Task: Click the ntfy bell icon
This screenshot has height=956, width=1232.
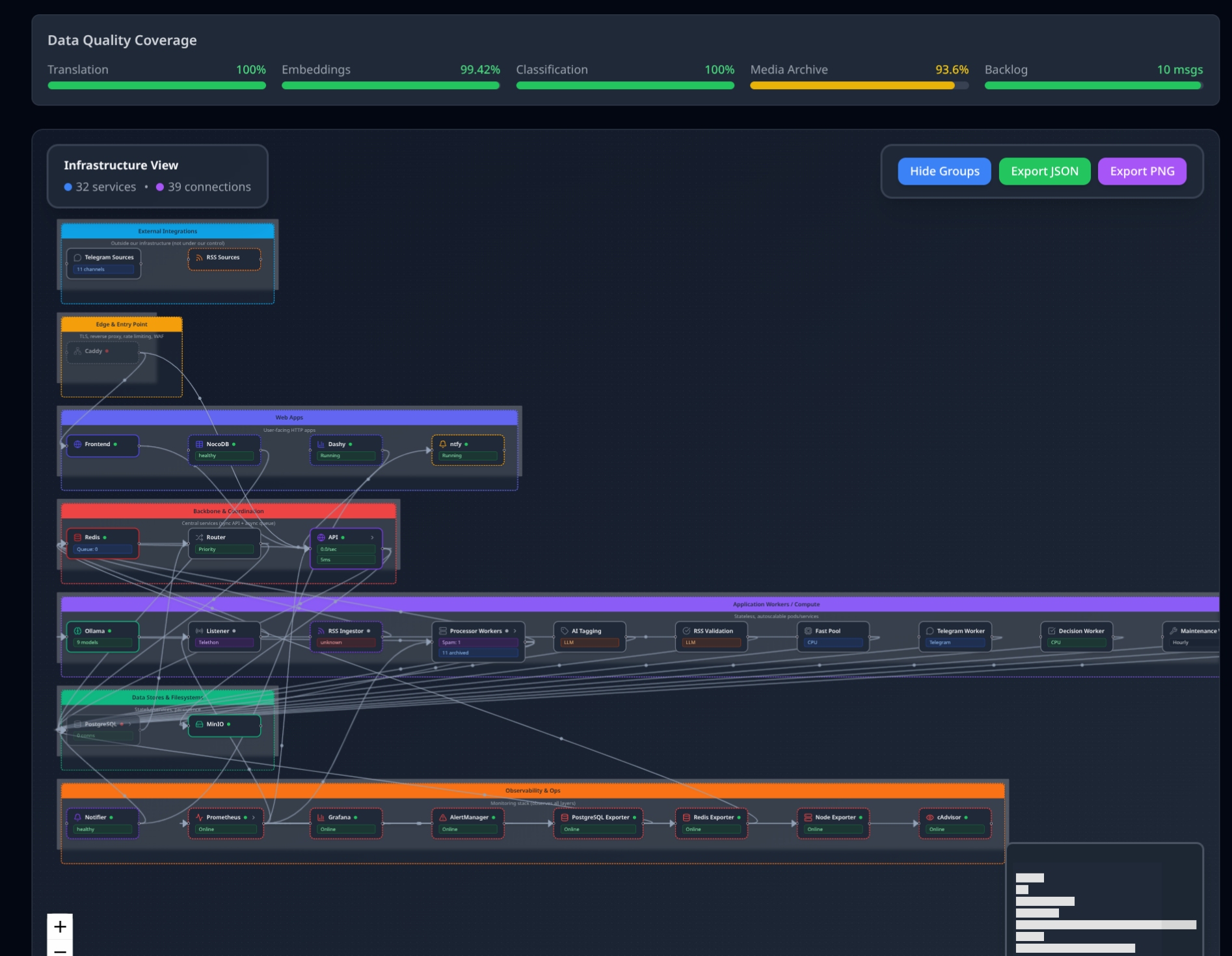Action: point(443,444)
